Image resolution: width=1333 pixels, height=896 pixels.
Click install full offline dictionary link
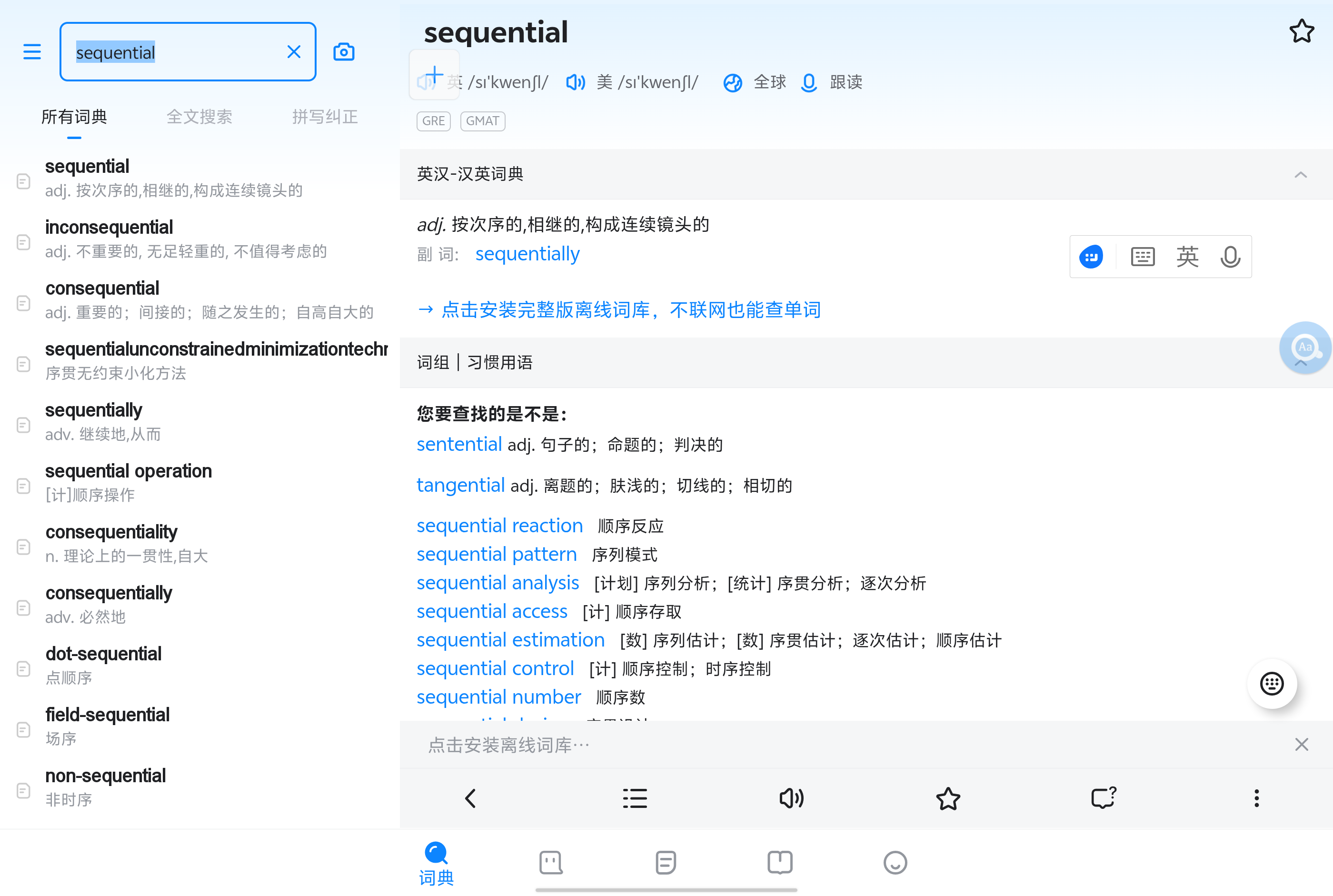[x=620, y=310]
